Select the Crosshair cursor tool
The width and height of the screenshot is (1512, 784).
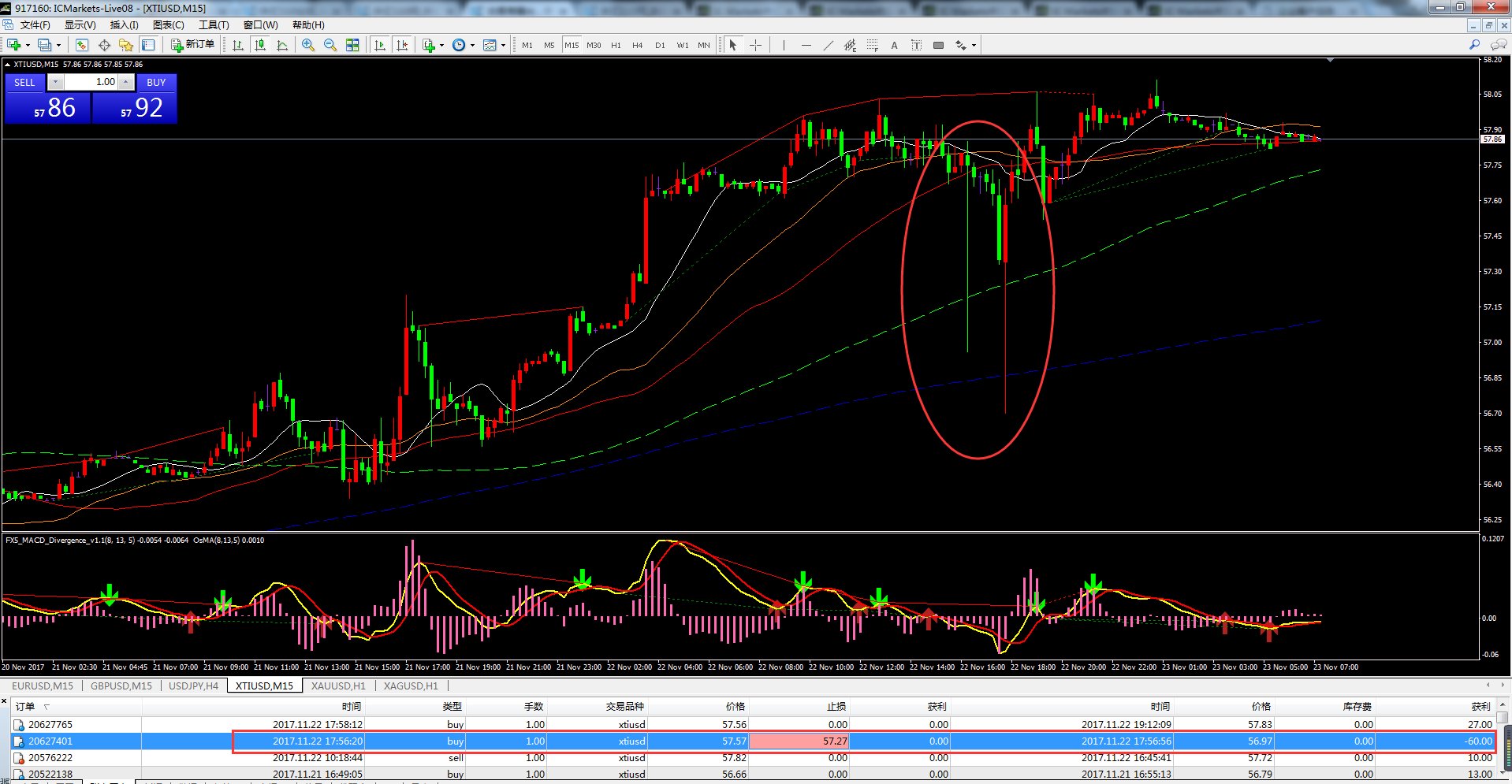pos(755,45)
